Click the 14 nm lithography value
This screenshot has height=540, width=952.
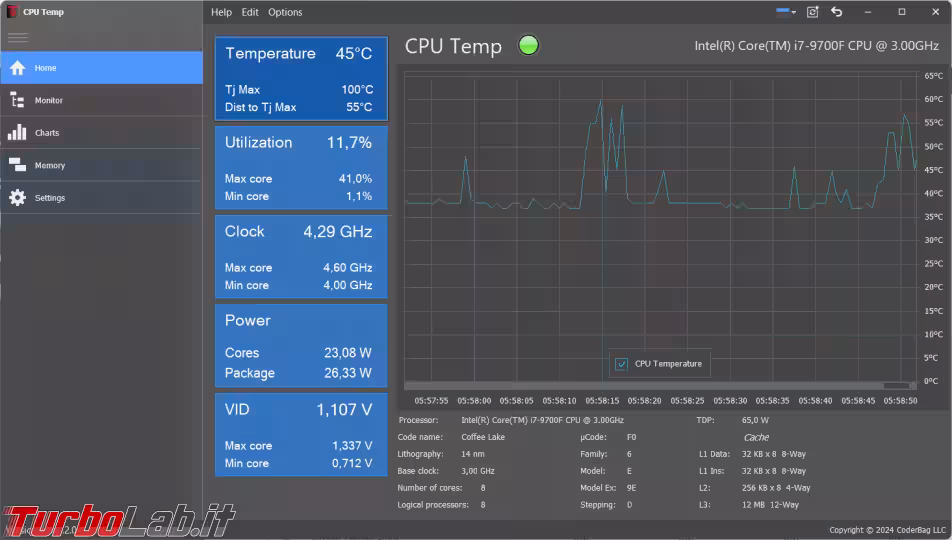click(x=472, y=454)
